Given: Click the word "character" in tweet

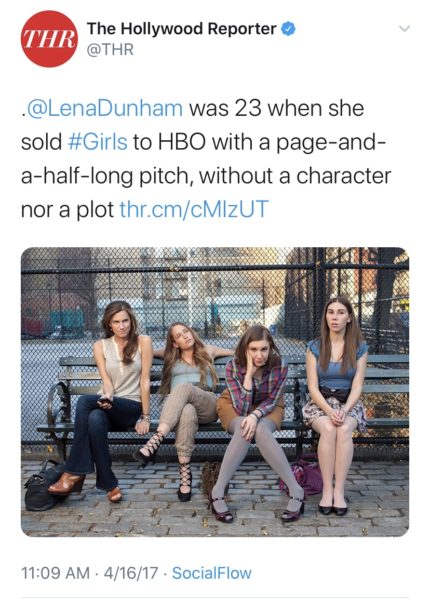Looking at the screenshot, I should point(344,176).
